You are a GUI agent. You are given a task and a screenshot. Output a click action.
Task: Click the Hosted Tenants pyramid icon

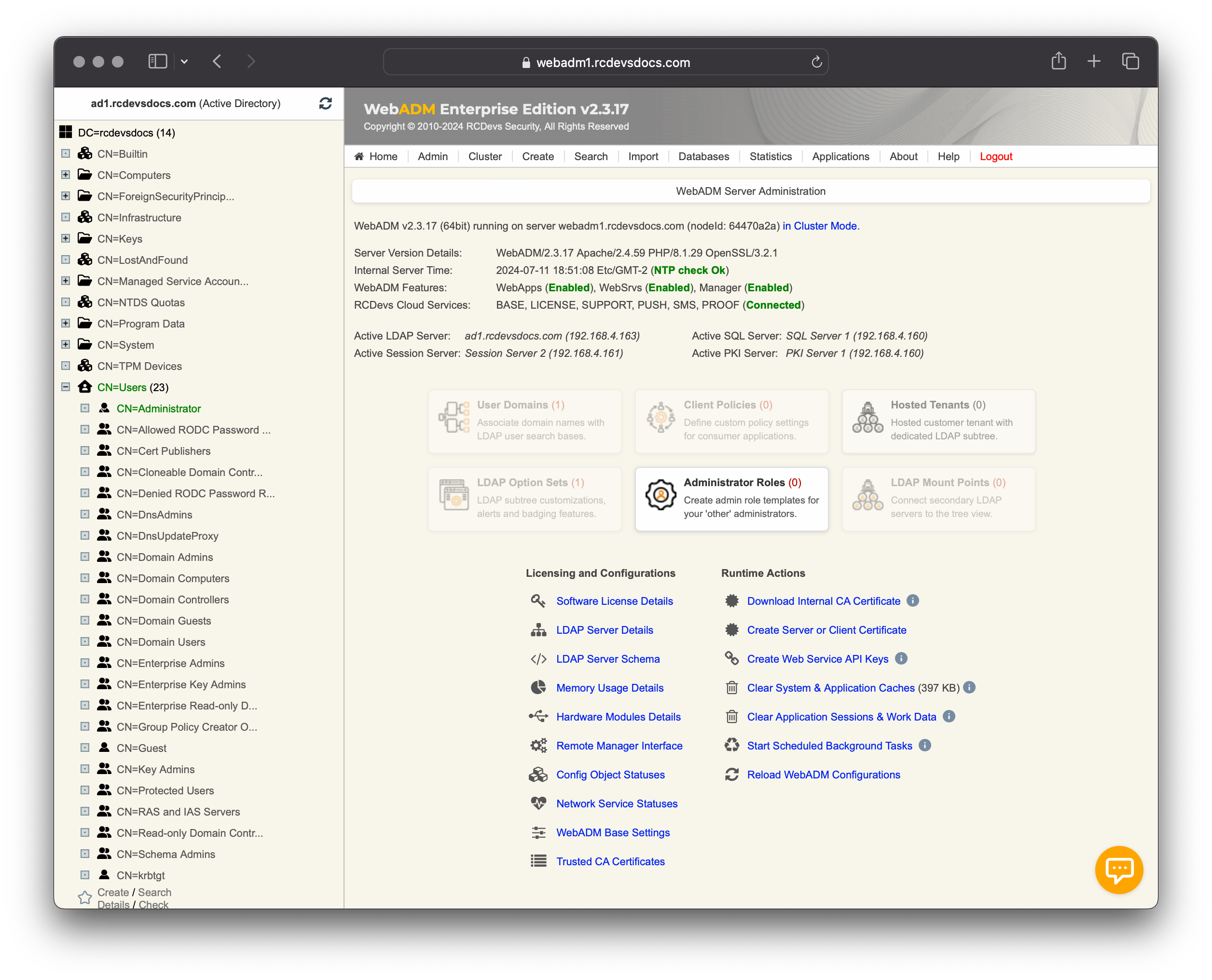point(868,418)
